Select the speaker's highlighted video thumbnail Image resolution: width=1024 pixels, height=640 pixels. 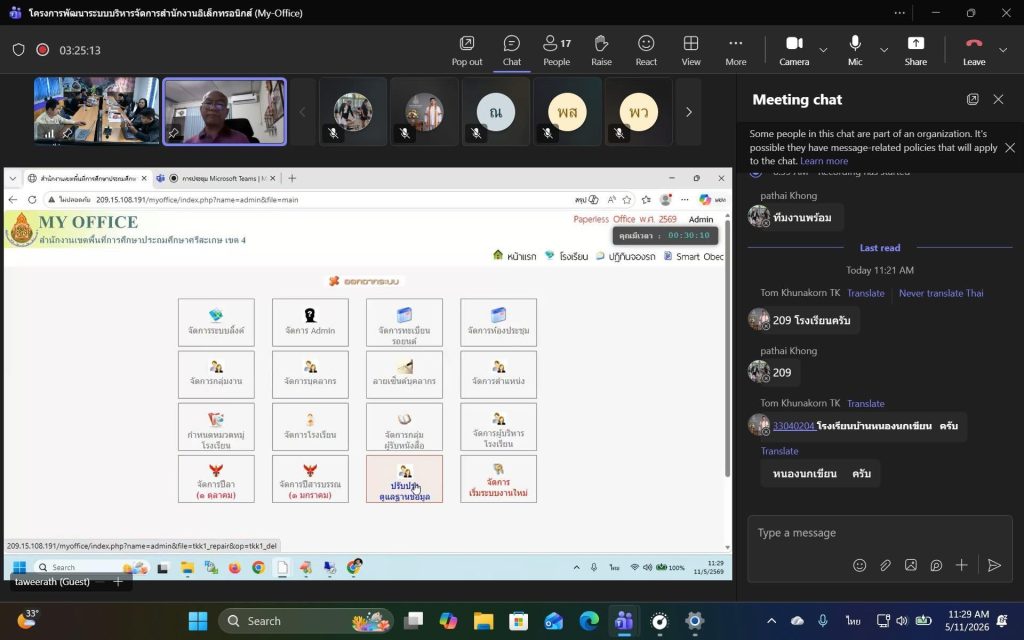(x=224, y=112)
